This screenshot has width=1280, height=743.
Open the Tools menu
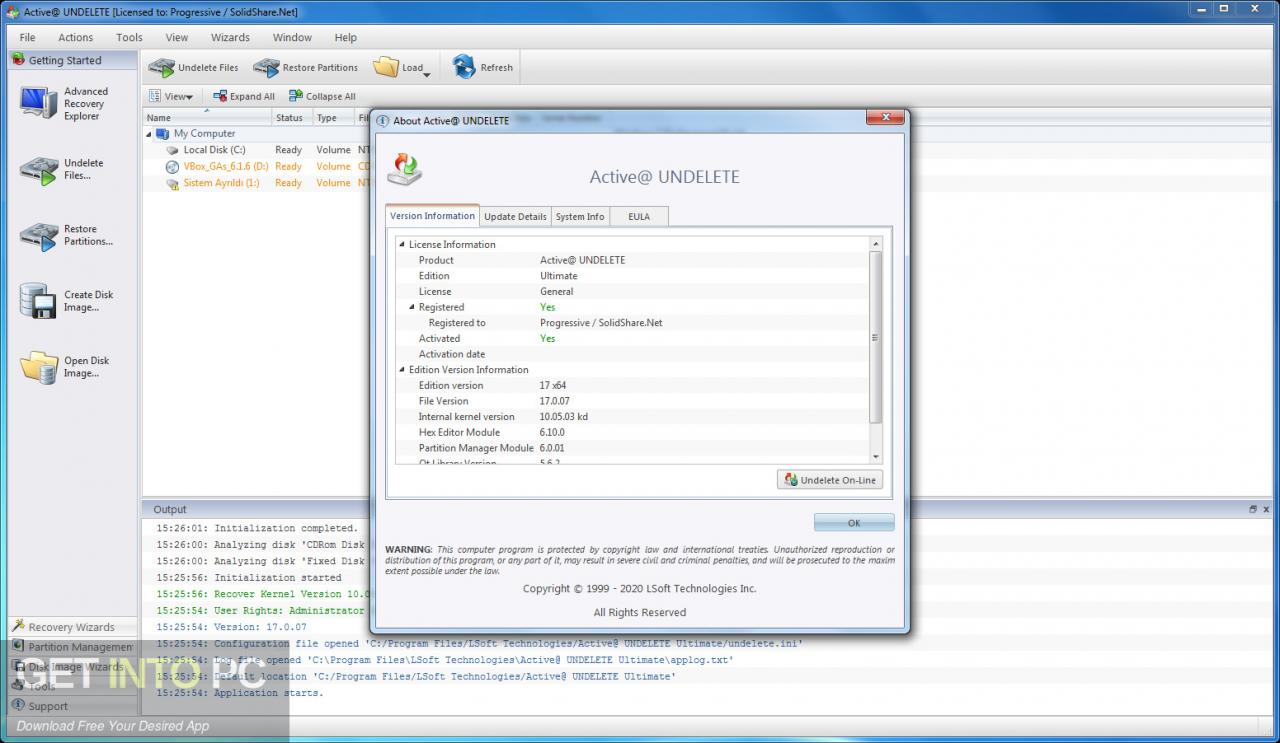[129, 37]
